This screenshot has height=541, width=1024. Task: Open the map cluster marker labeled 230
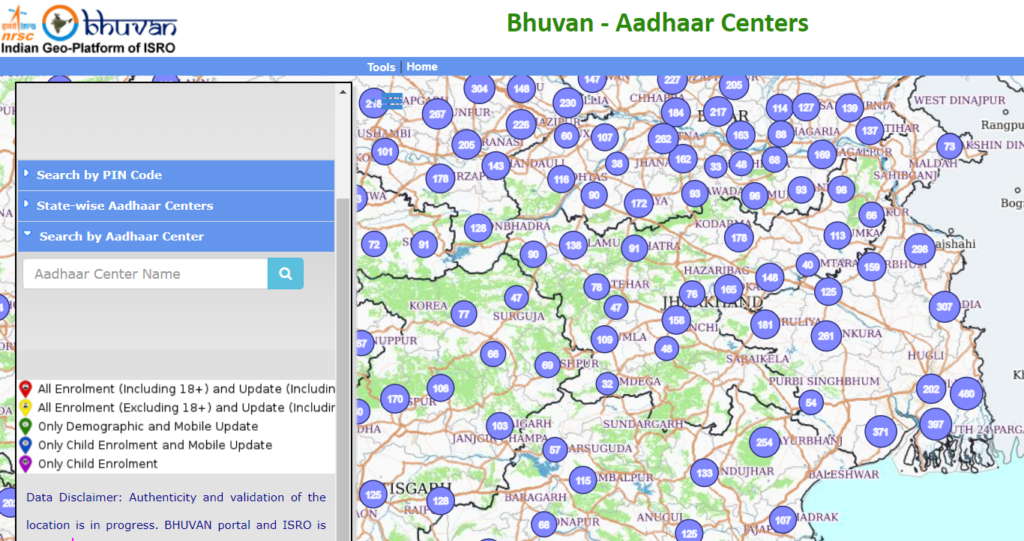click(x=568, y=103)
